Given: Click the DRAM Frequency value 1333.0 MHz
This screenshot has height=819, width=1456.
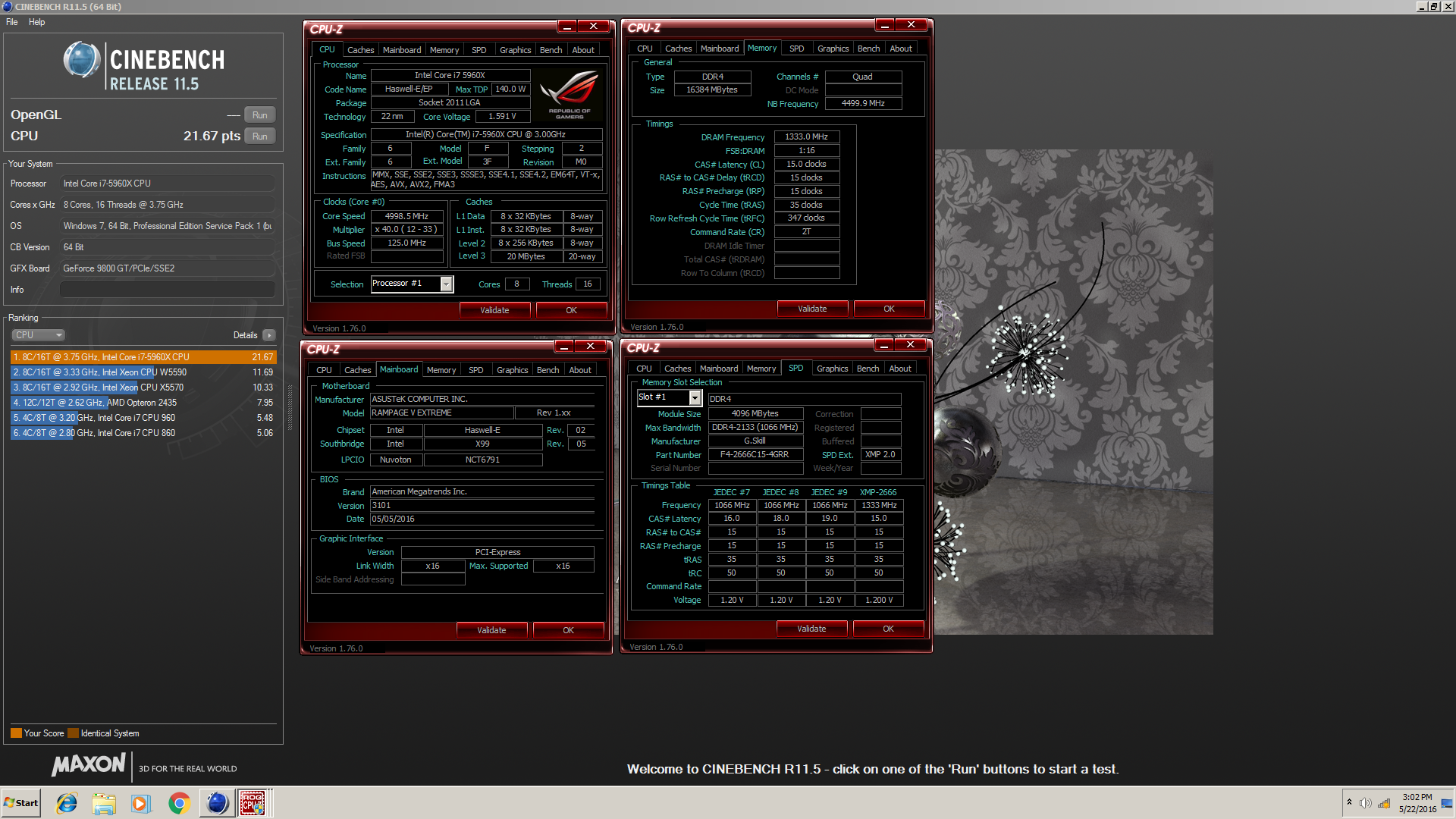Looking at the screenshot, I should pos(806,137).
